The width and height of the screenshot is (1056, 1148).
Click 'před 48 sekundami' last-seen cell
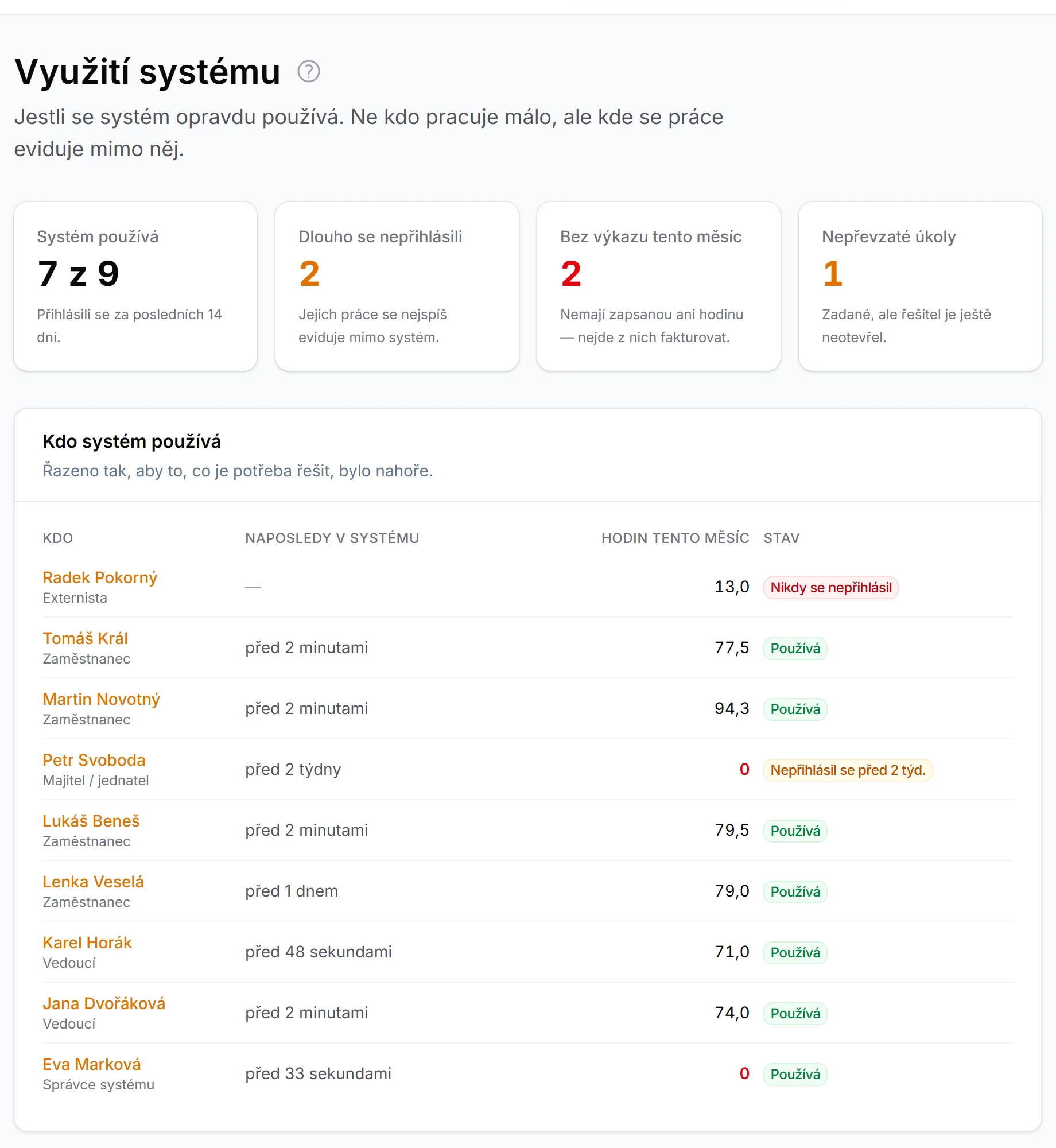pyautogui.click(x=319, y=952)
